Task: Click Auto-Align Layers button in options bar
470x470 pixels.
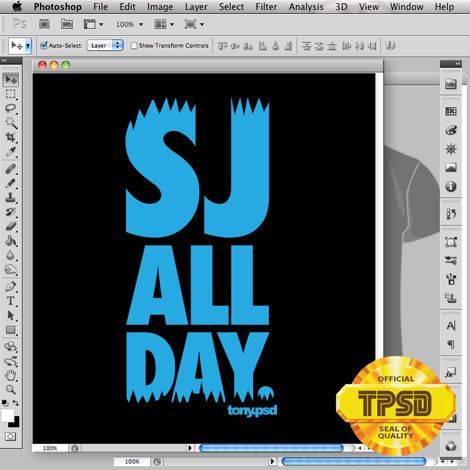Action: 390,46
